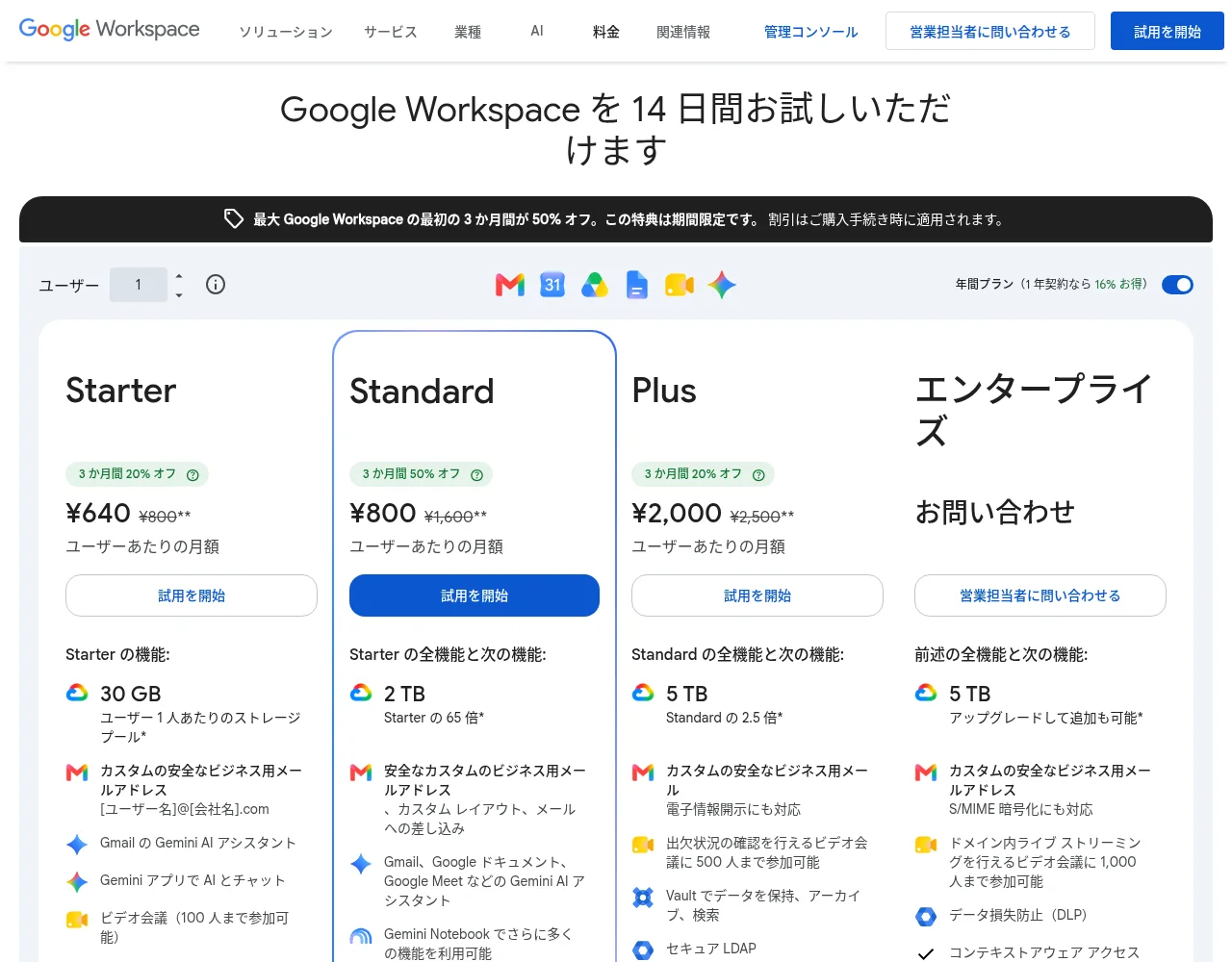The image size is (1232, 962).
Task: Open the 業種 menu
Action: tap(468, 32)
